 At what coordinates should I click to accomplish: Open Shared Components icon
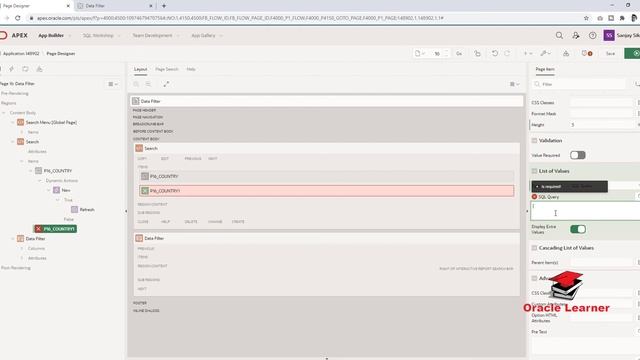click(x=566, y=53)
